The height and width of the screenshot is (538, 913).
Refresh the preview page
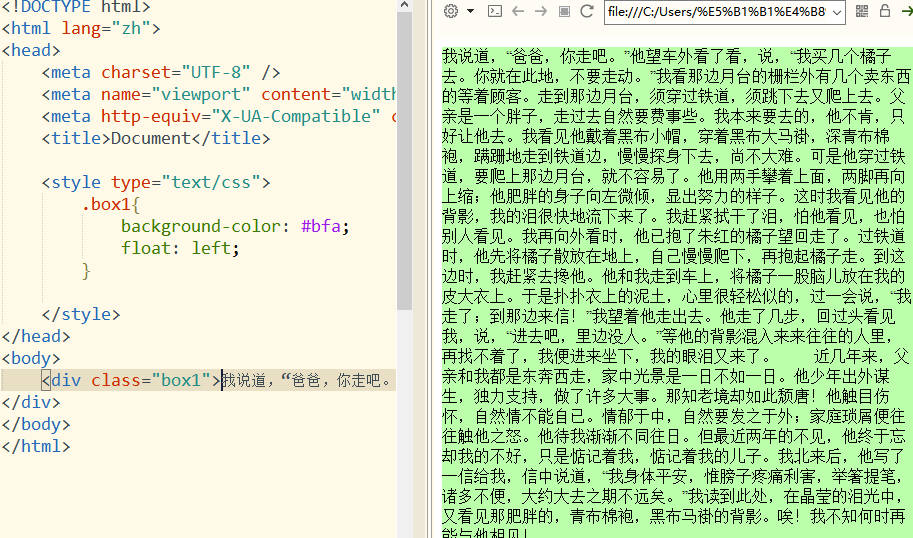[587, 11]
